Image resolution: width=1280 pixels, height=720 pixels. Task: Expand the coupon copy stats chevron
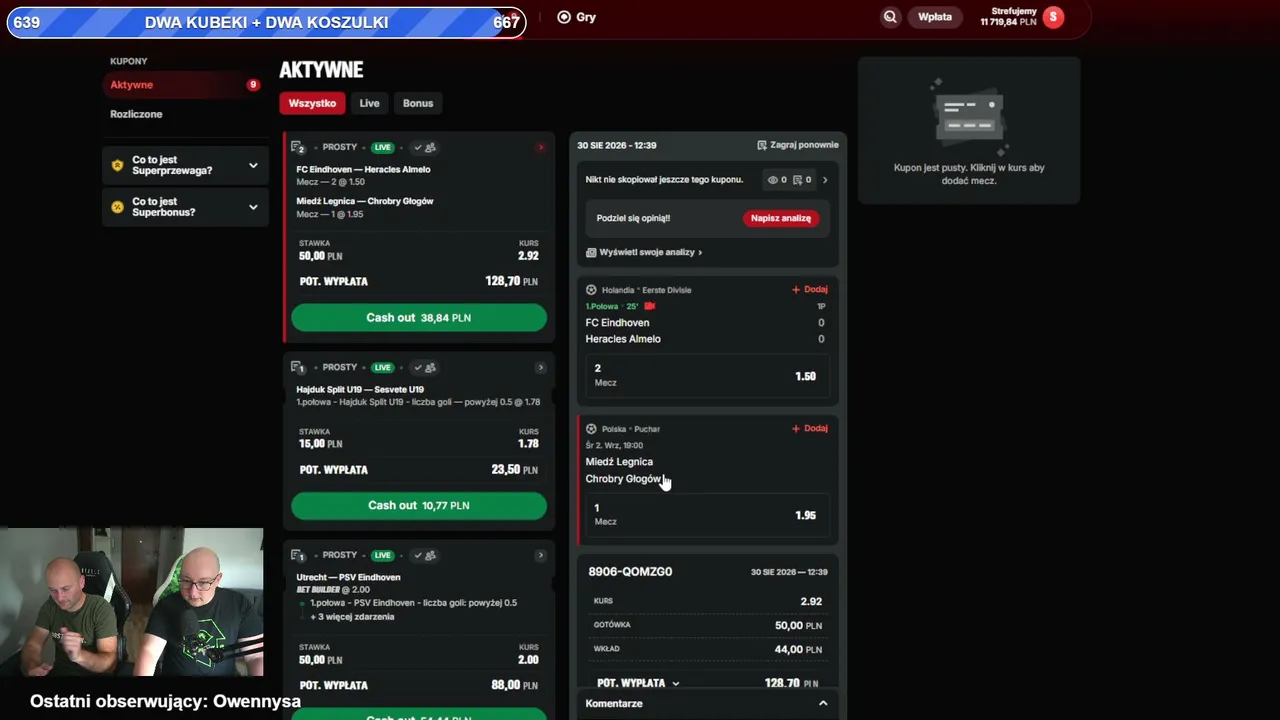pyautogui.click(x=825, y=180)
